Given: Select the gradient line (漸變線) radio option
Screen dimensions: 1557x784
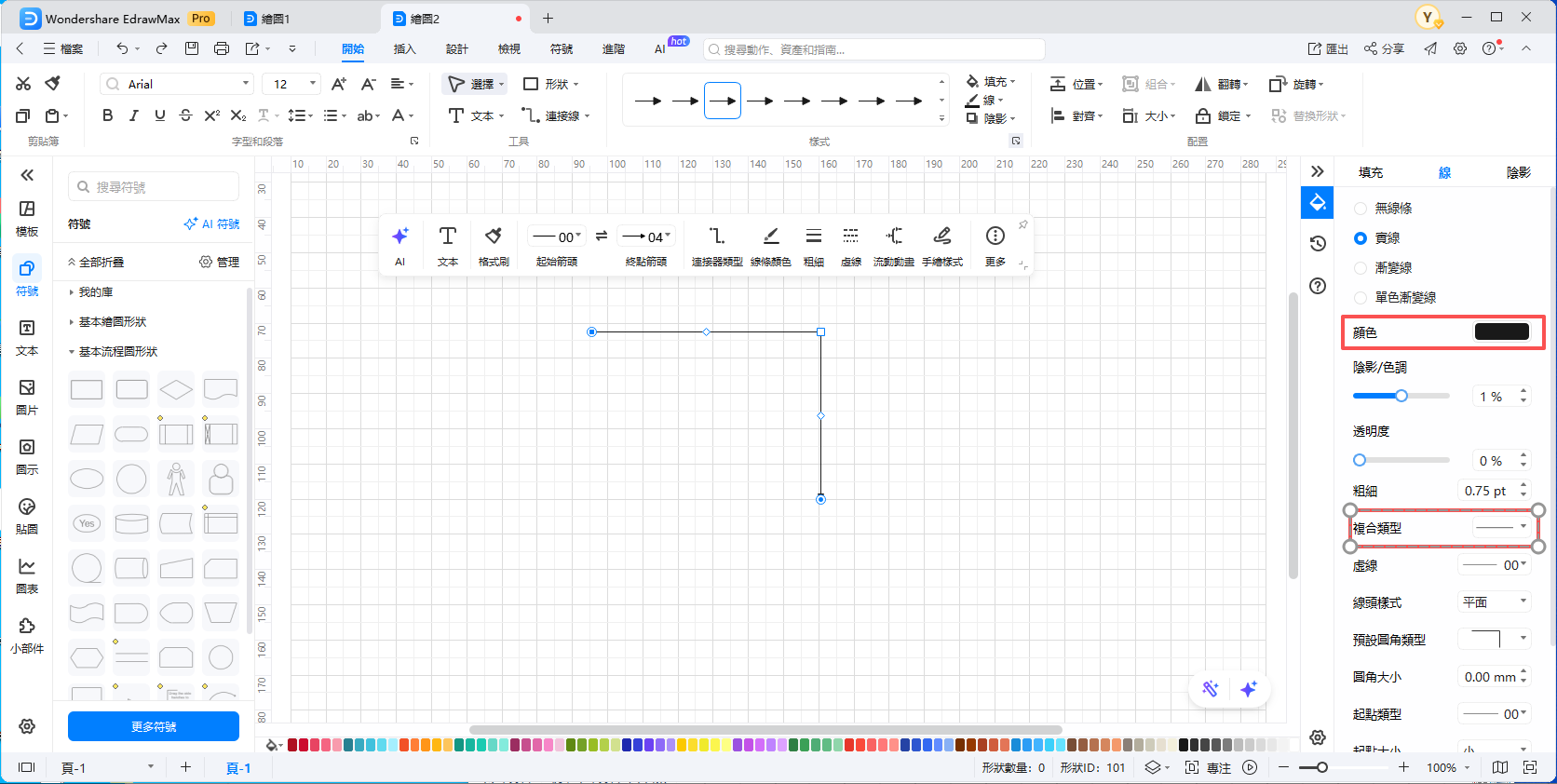Looking at the screenshot, I should click(1361, 268).
